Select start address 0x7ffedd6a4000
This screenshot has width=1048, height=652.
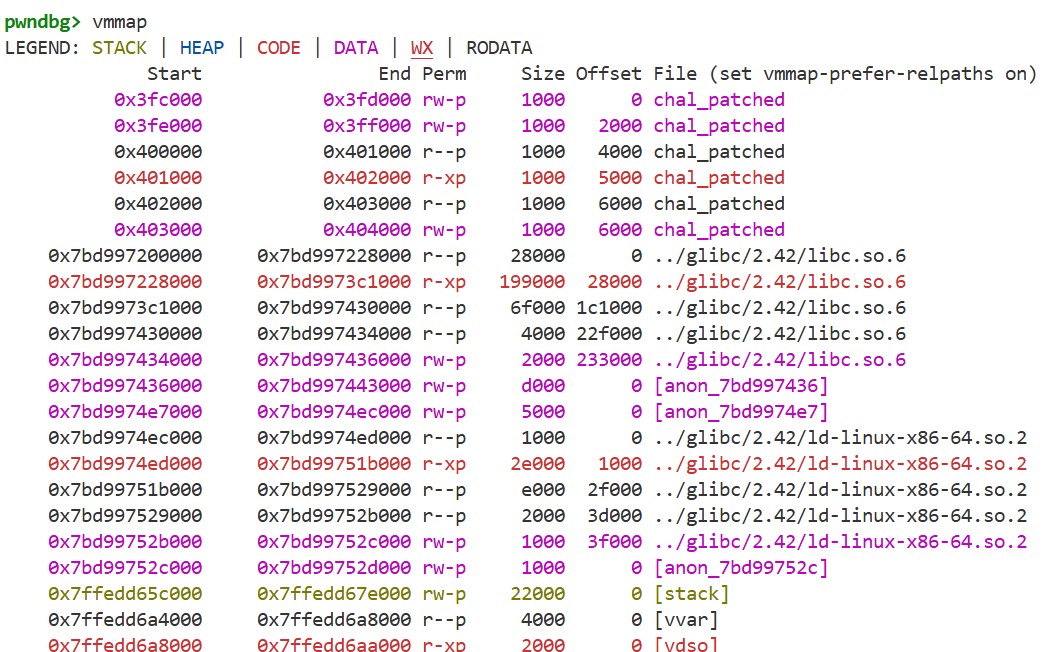[125, 621]
